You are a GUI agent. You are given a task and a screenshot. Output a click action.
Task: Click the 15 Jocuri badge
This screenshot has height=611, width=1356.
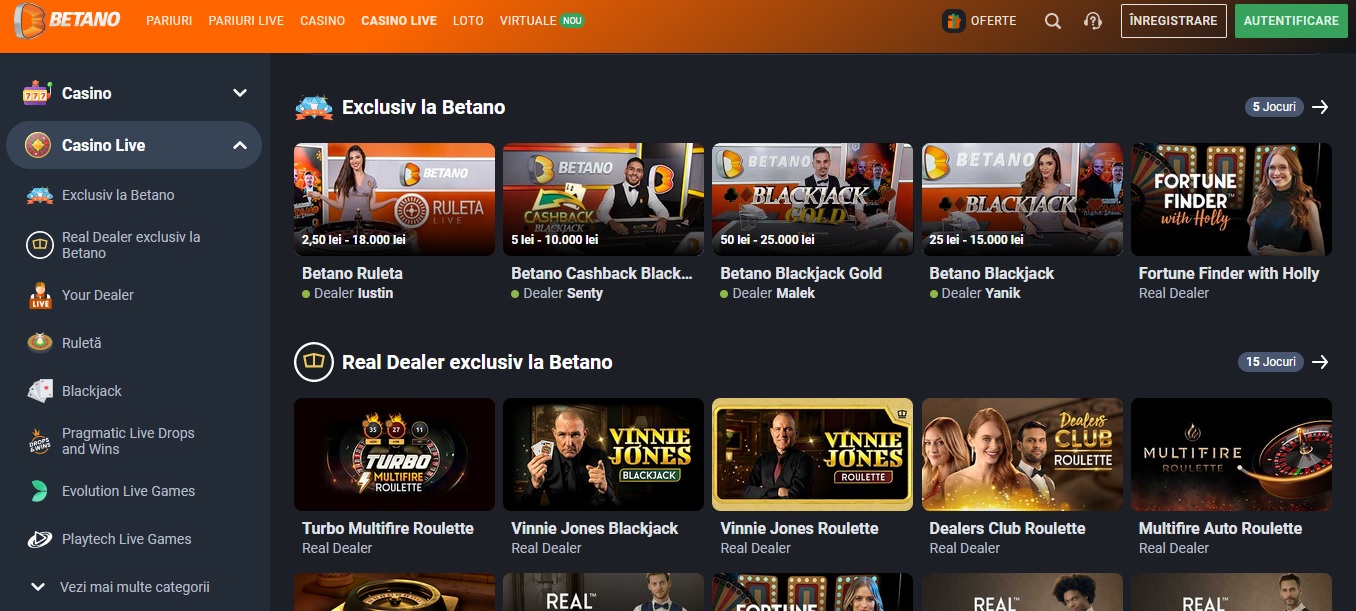(x=1271, y=362)
